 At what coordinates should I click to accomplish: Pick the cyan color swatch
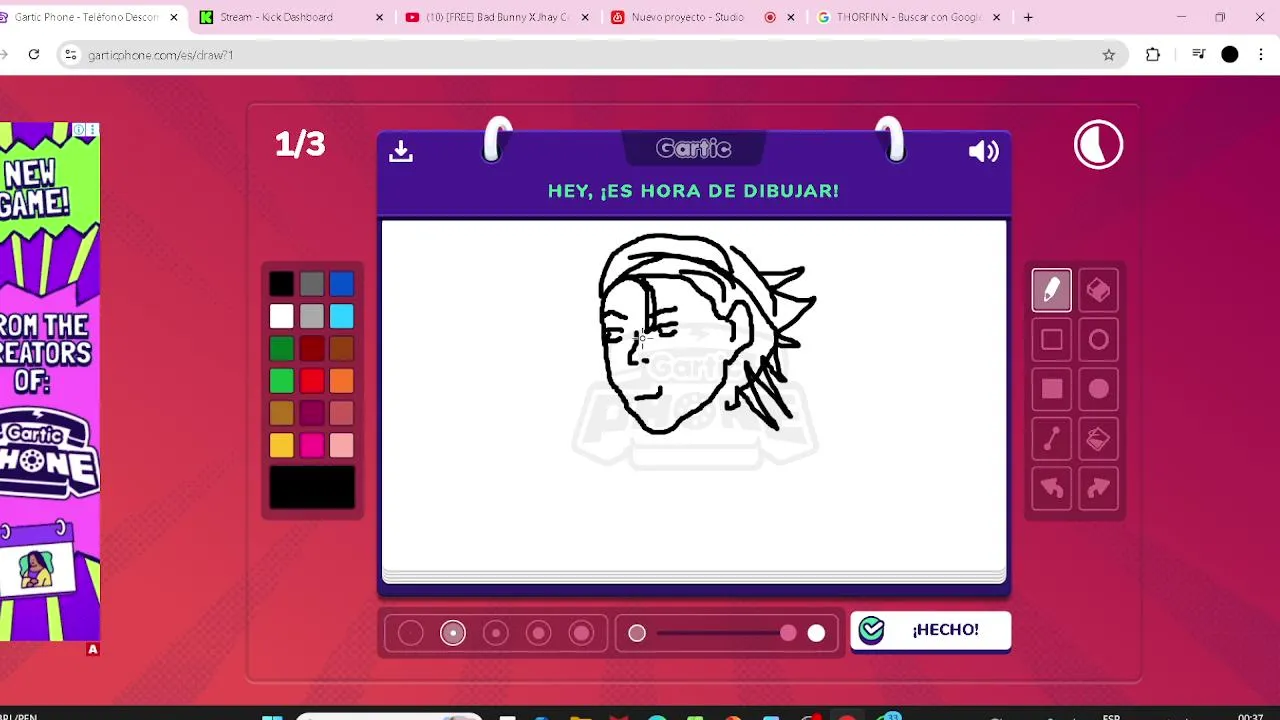[342, 317]
